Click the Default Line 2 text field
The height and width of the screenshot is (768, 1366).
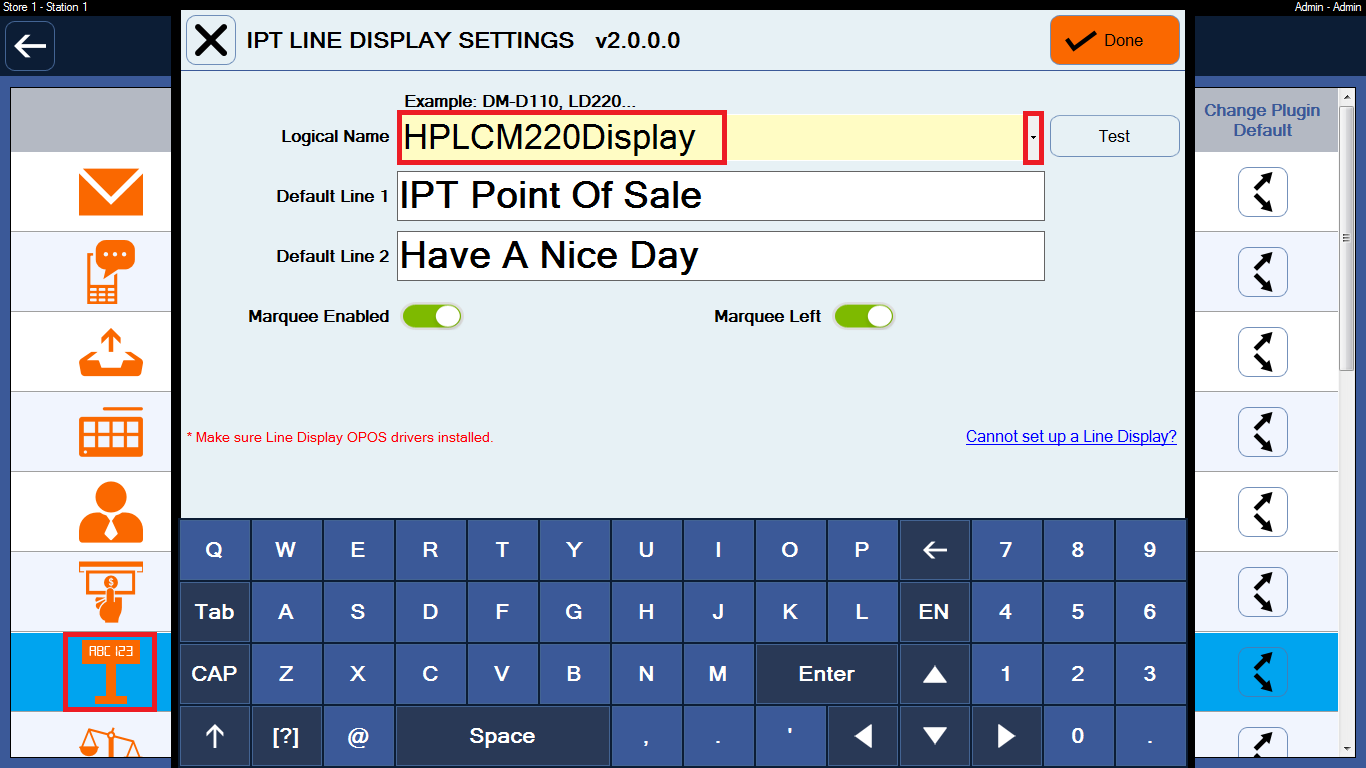pos(721,256)
